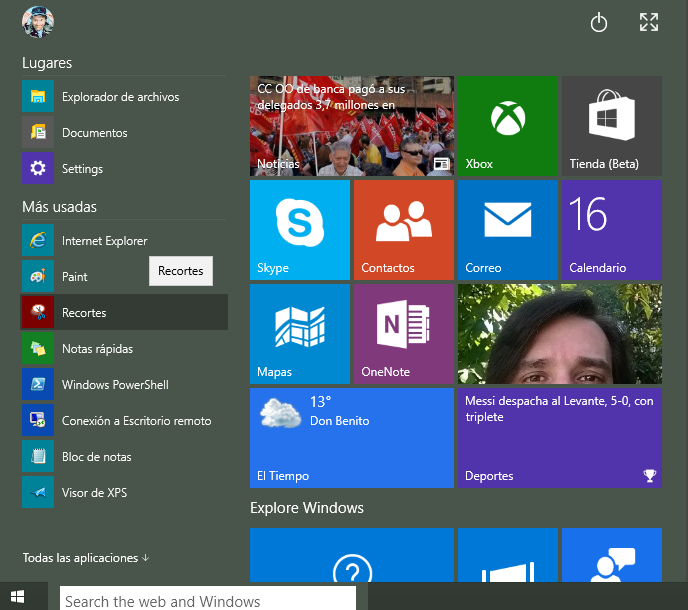Open the Skype tile
688x610 pixels.
(300, 230)
